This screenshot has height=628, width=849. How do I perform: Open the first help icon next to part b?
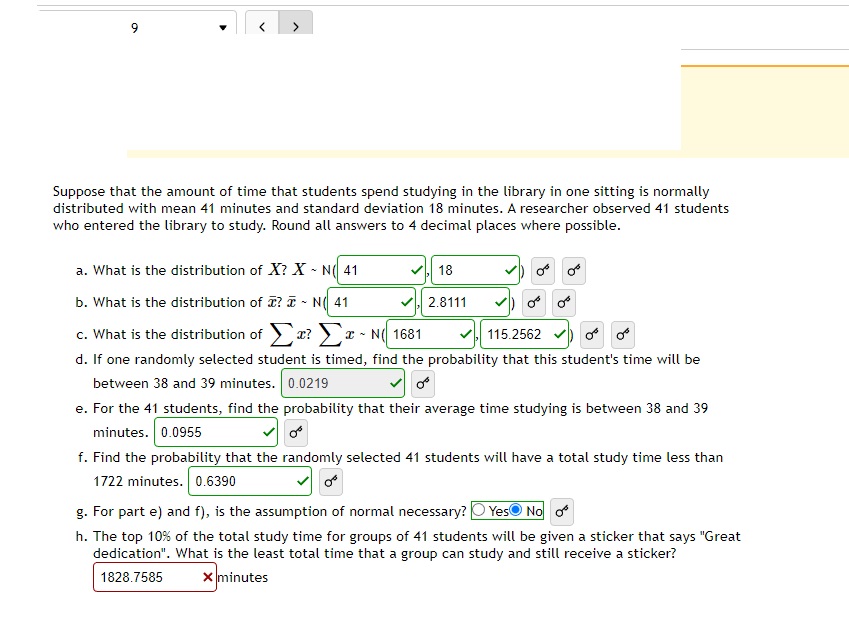(533, 302)
